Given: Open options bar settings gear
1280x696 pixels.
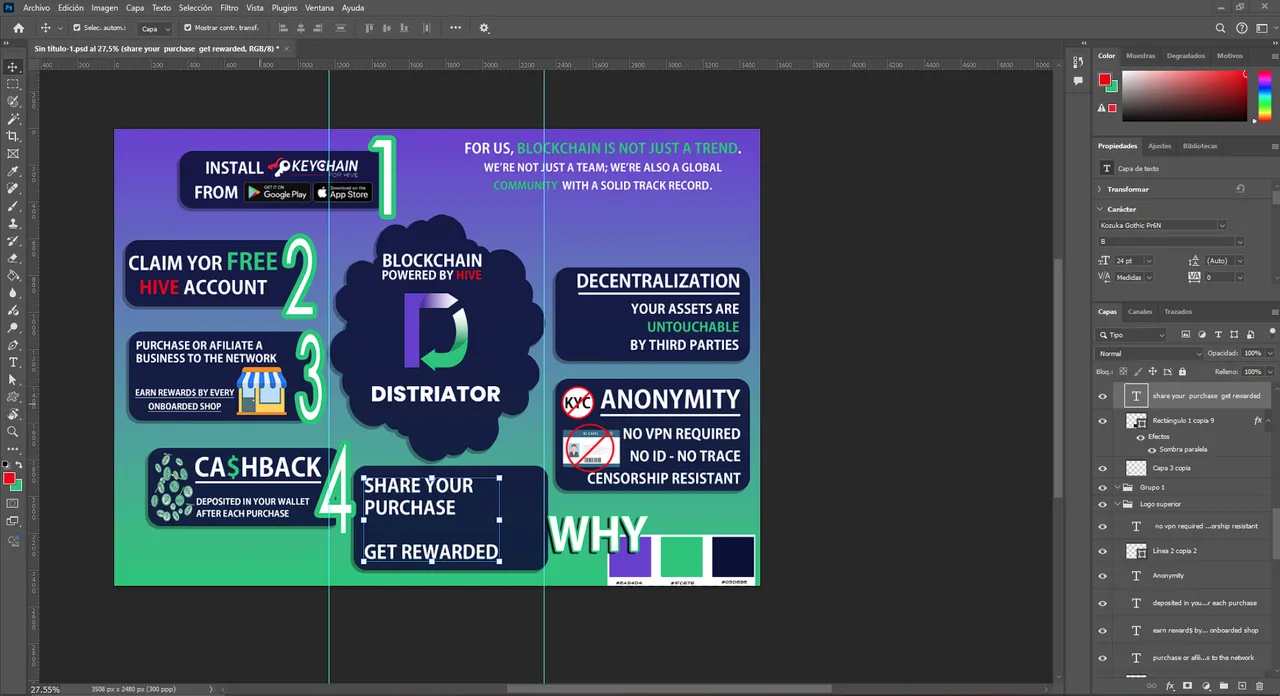Looking at the screenshot, I should [485, 28].
